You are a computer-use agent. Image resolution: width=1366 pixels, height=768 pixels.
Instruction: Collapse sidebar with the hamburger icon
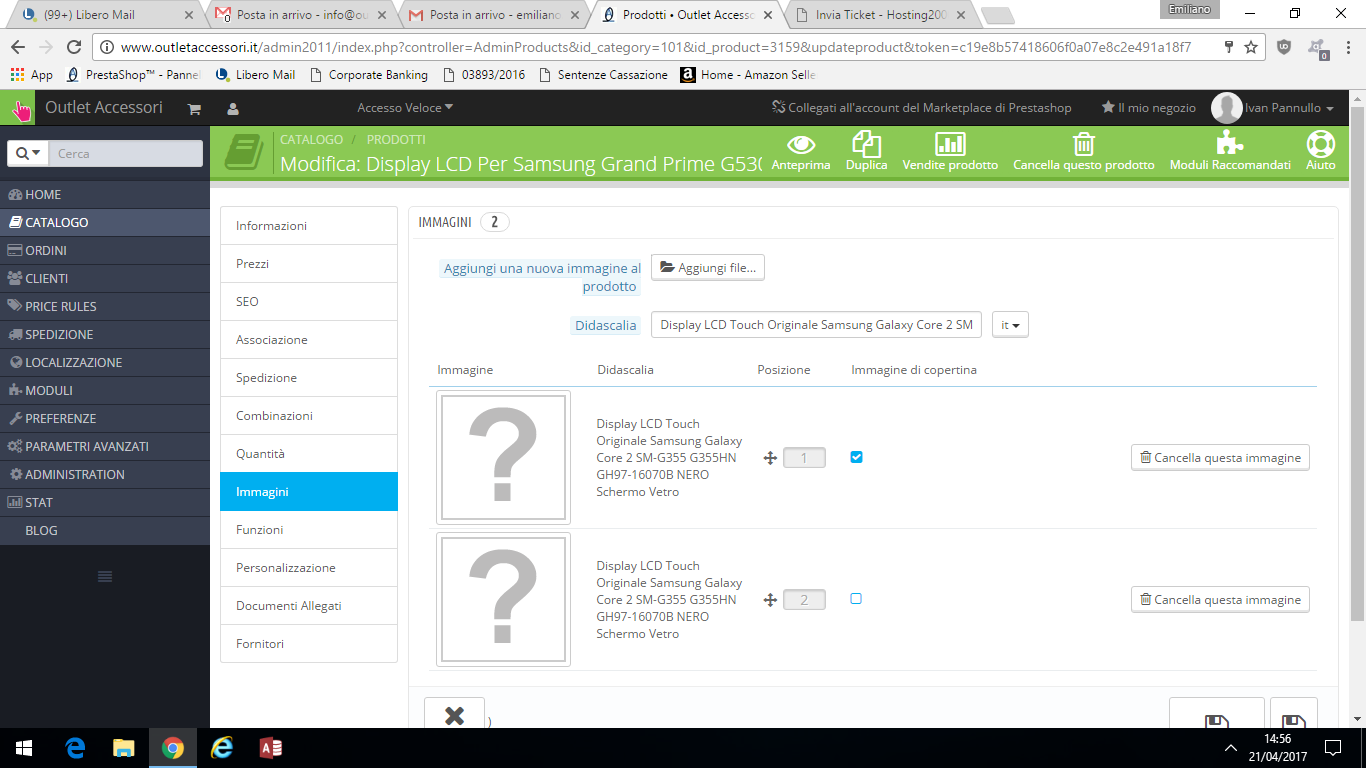pyautogui.click(x=104, y=576)
